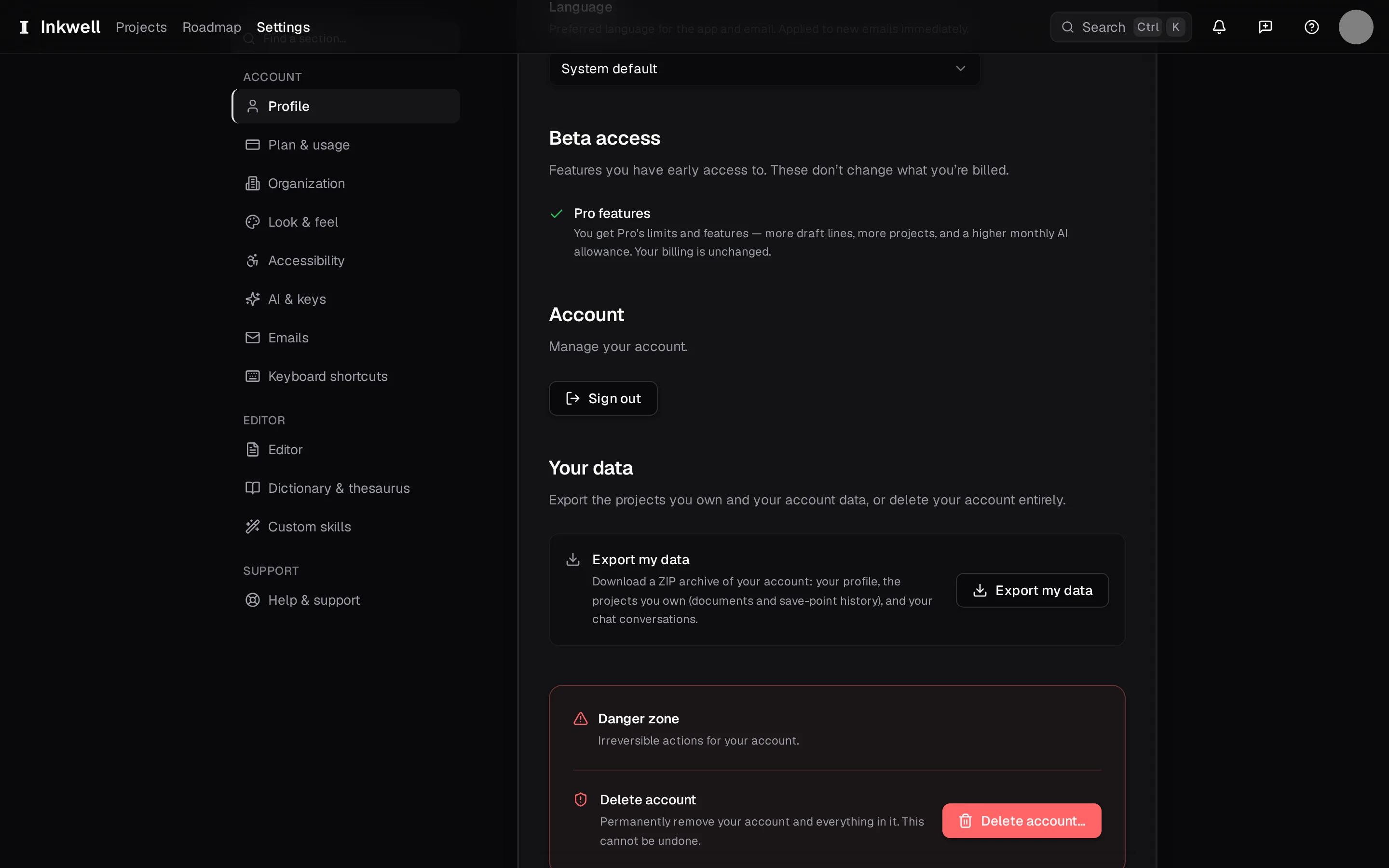Image resolution: width=1389 pixels, height=868 pixels.
Task: Click the Inkwell logo icon
Action: click(x=24, y=27)
